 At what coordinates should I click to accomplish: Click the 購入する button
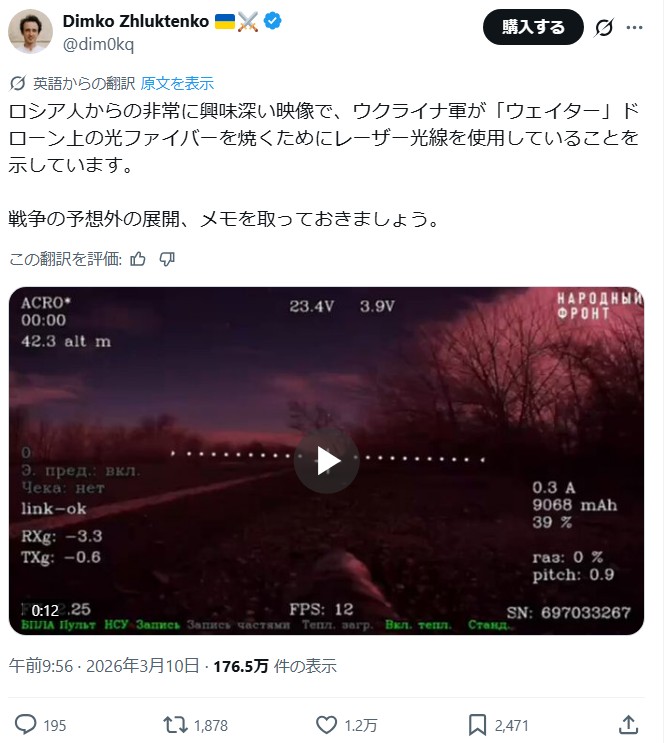tap(533, 27)
